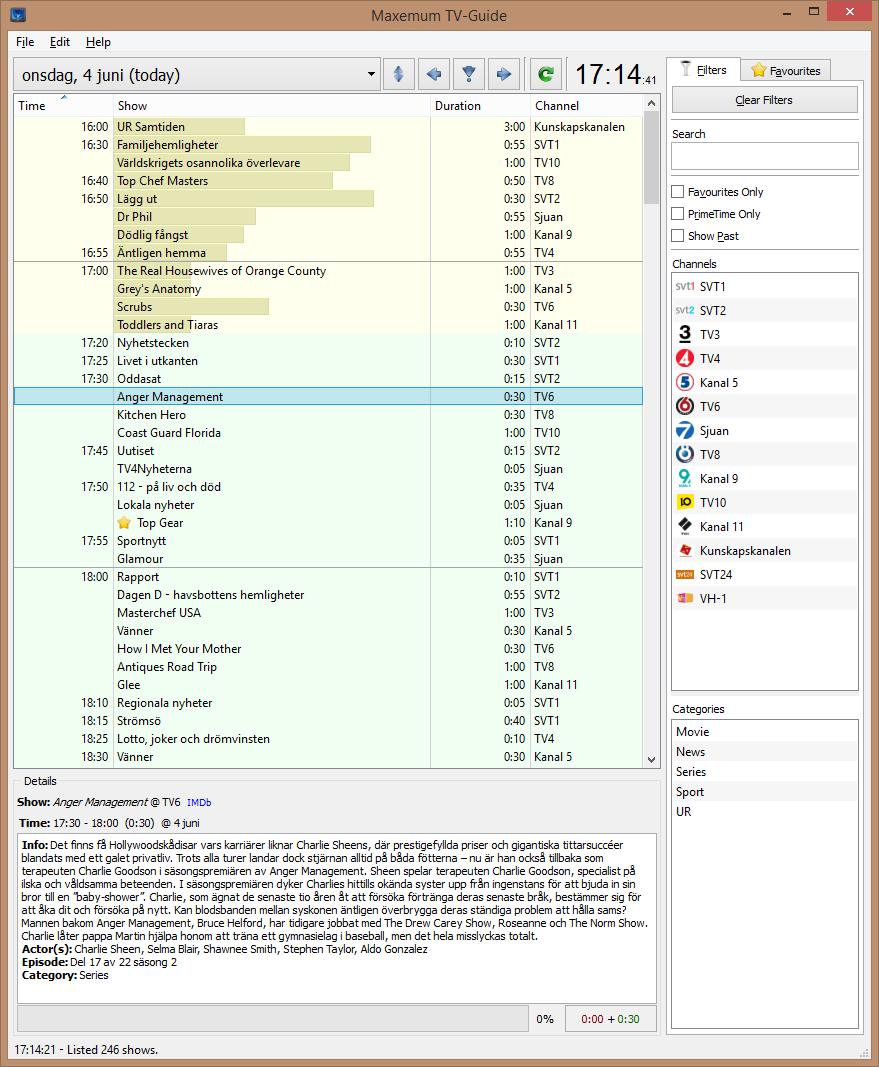879x1067 pixels.
Task: Go to the next day with right arrow
Action: pyautogui.click(x=503, y=74)
